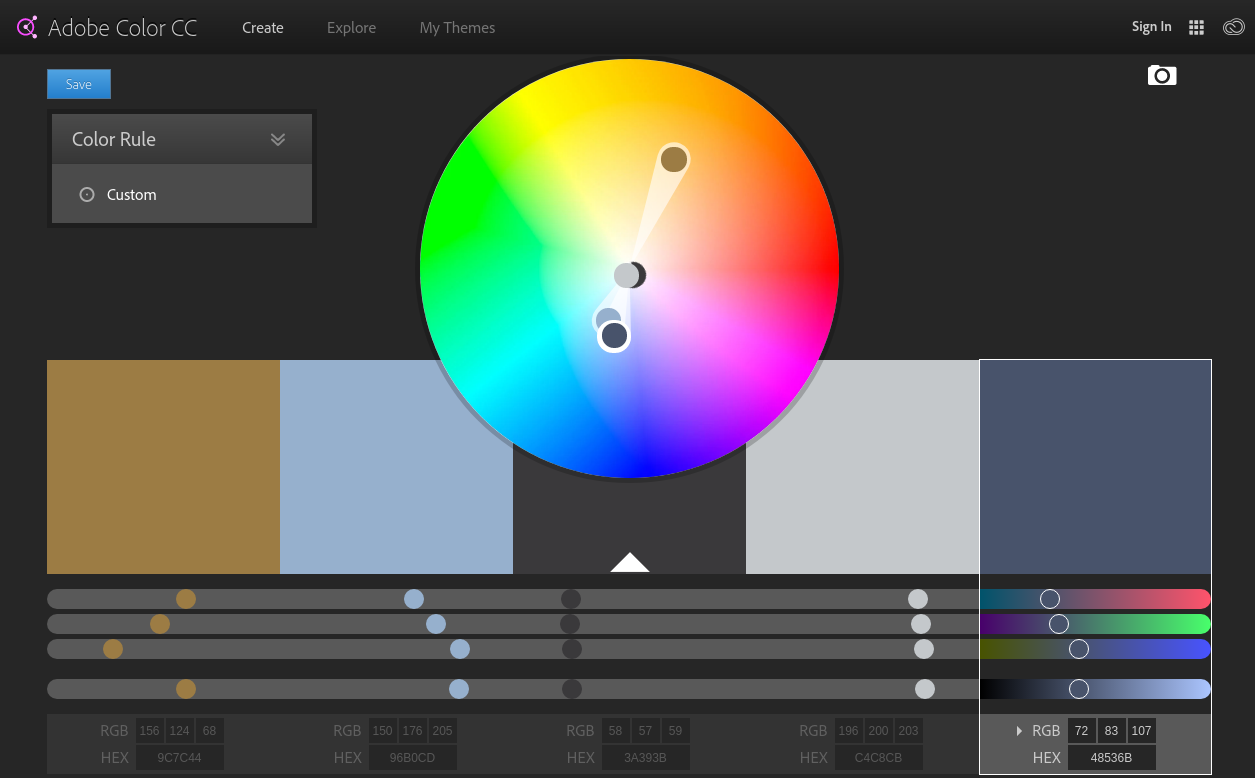Toggle the RGB mode arrow beside 72
This screenshot has height=778, width=1255.
coord(1019,731)
